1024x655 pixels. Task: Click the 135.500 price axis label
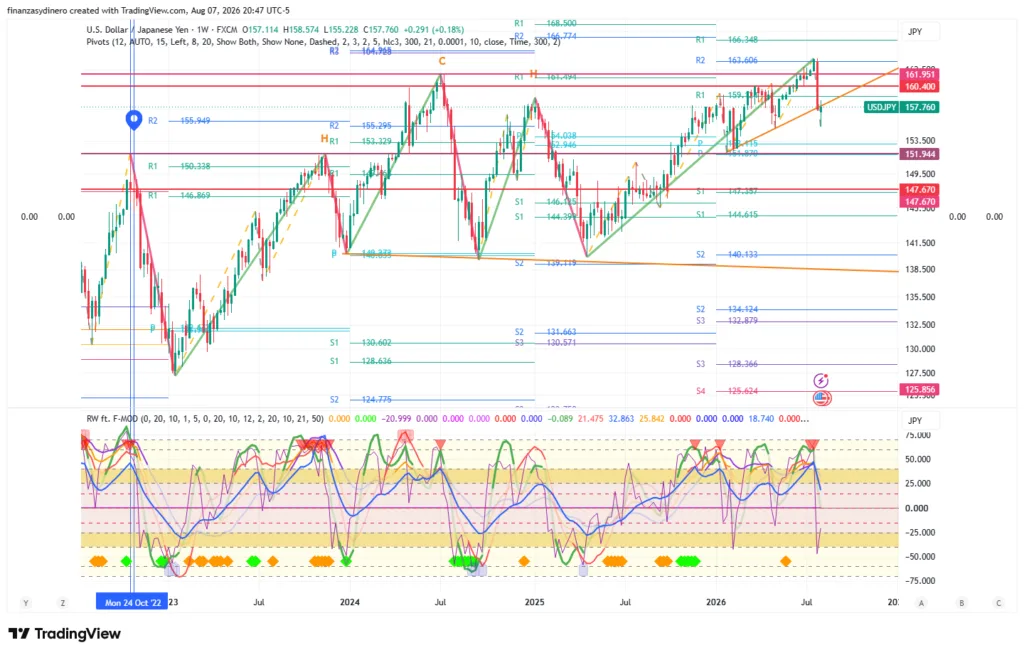[x=920, y=296]
